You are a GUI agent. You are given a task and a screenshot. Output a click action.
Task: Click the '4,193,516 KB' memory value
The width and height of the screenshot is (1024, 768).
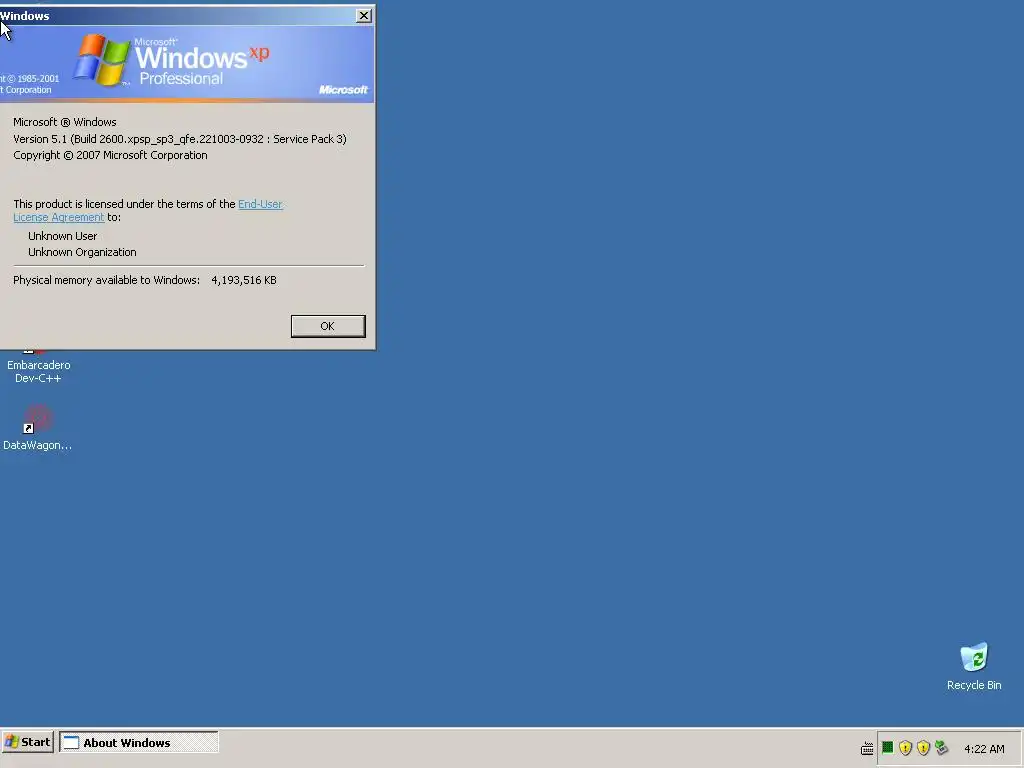(x=244, y=280)
